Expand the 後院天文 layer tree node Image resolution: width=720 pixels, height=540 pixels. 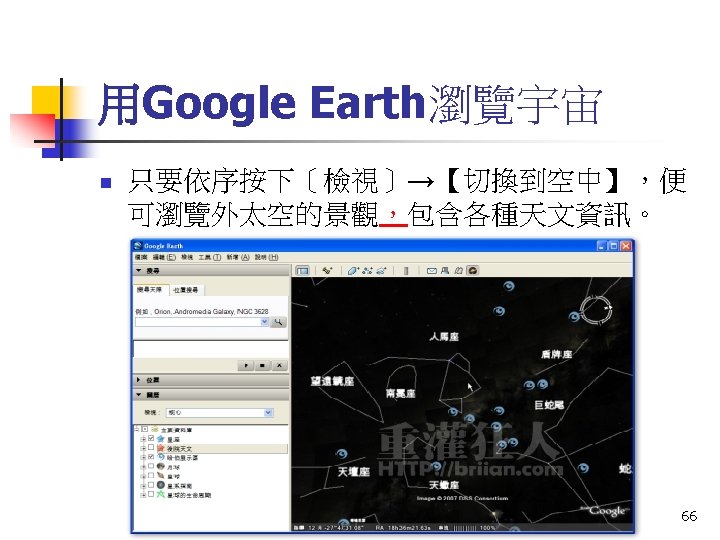(x=143, y=448)
